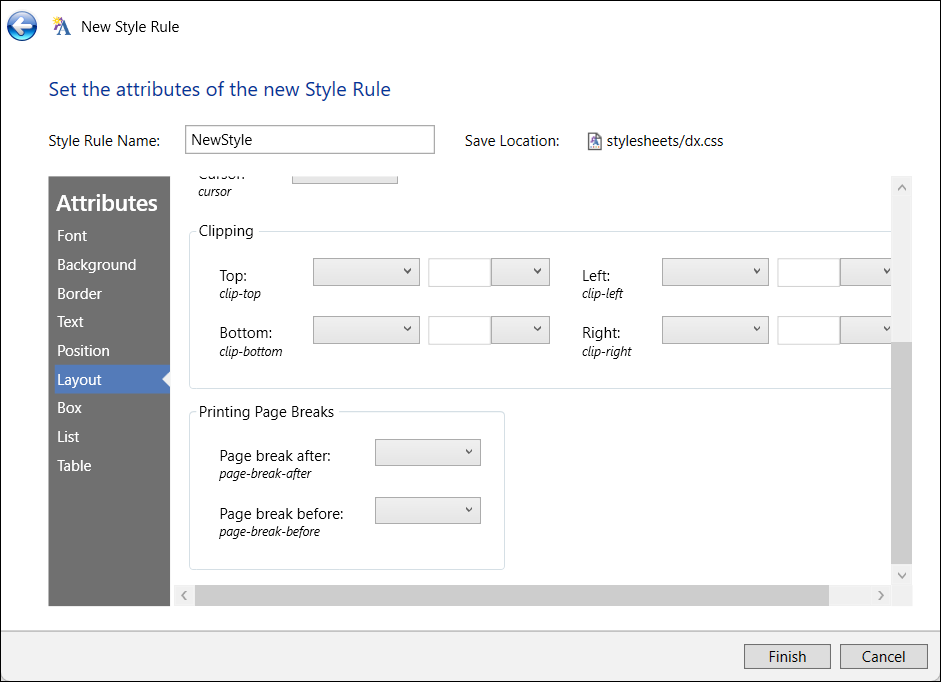
Task: Click the New Style Rule wizard icon
Action: (x=62, y=27)
